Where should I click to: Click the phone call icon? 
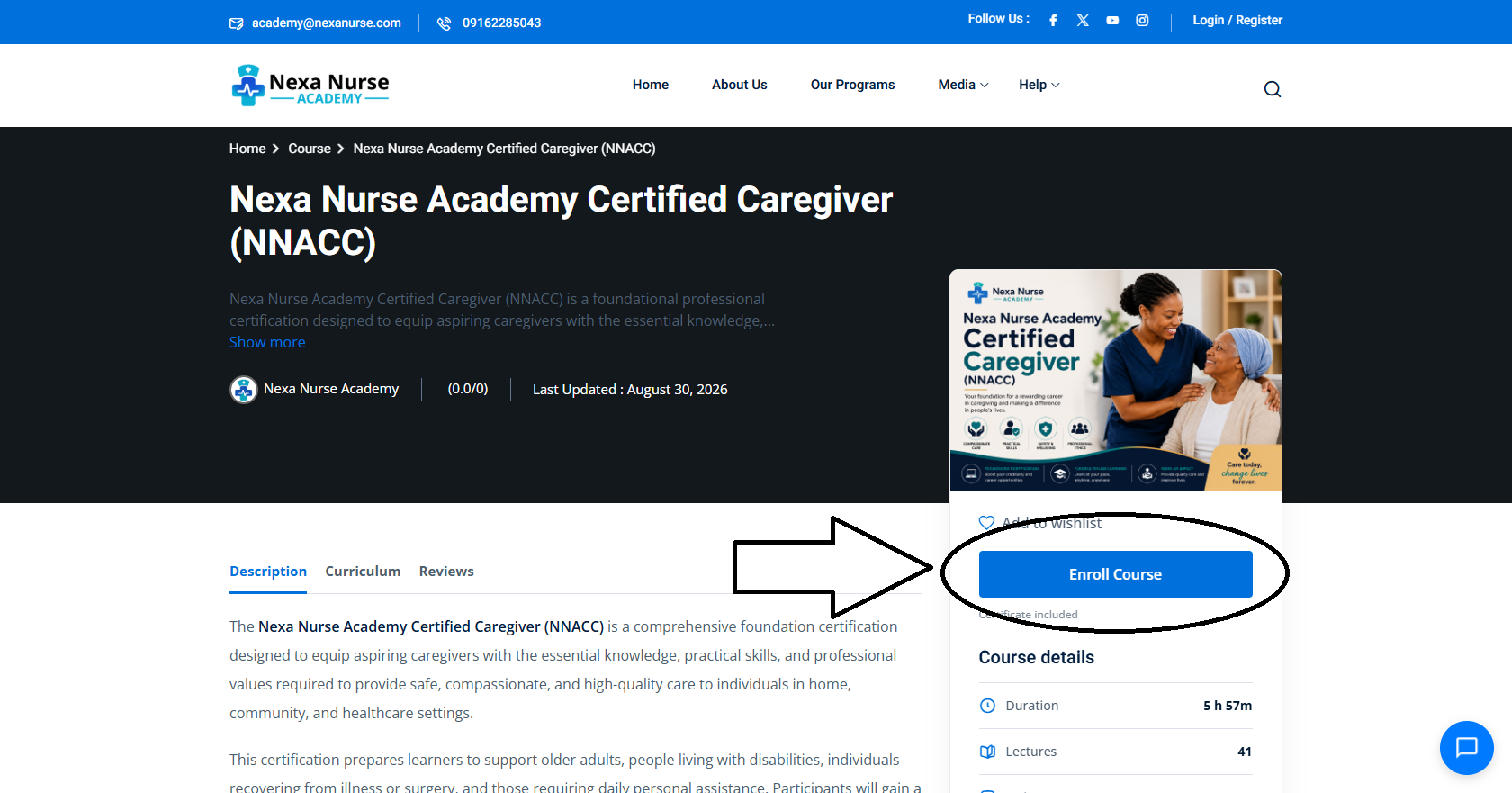click(444, 23)
